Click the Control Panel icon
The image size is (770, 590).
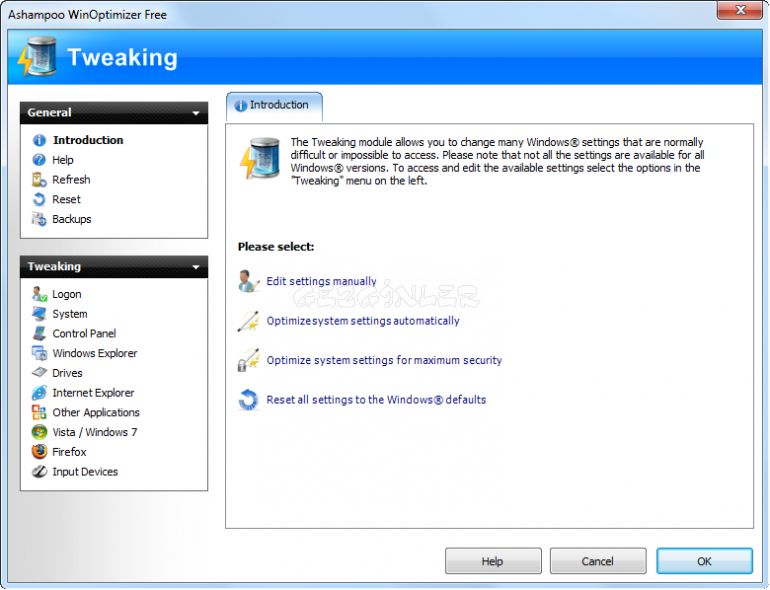(x=39, y=334)
